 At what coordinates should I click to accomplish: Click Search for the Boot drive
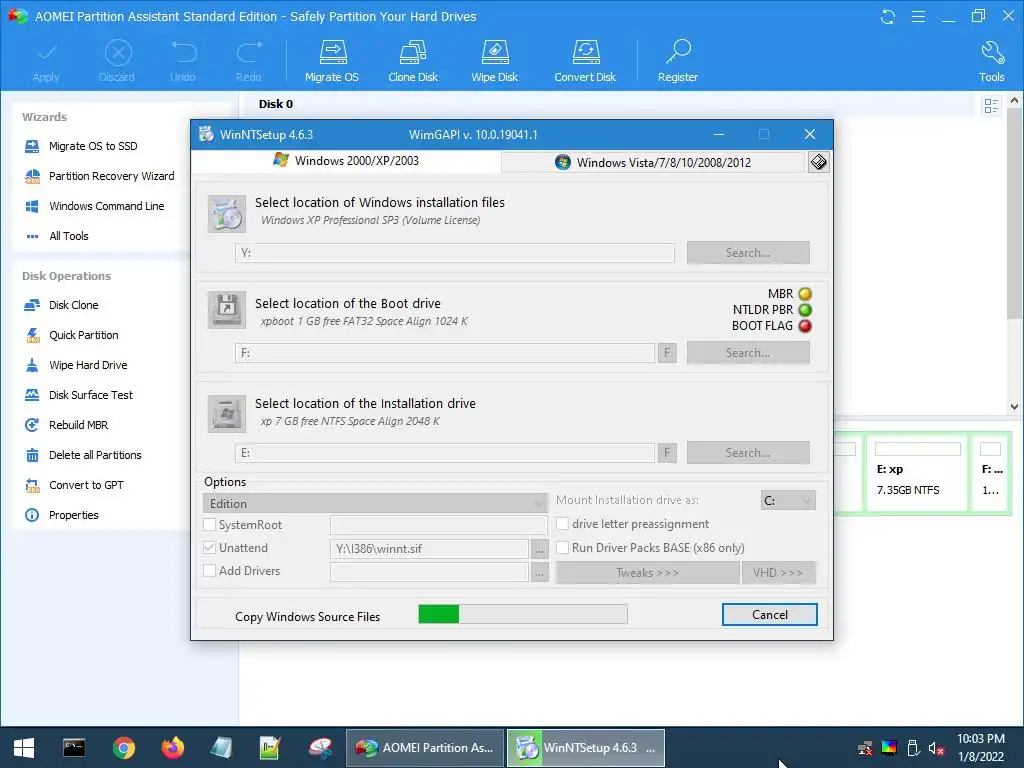coord(748,353)
